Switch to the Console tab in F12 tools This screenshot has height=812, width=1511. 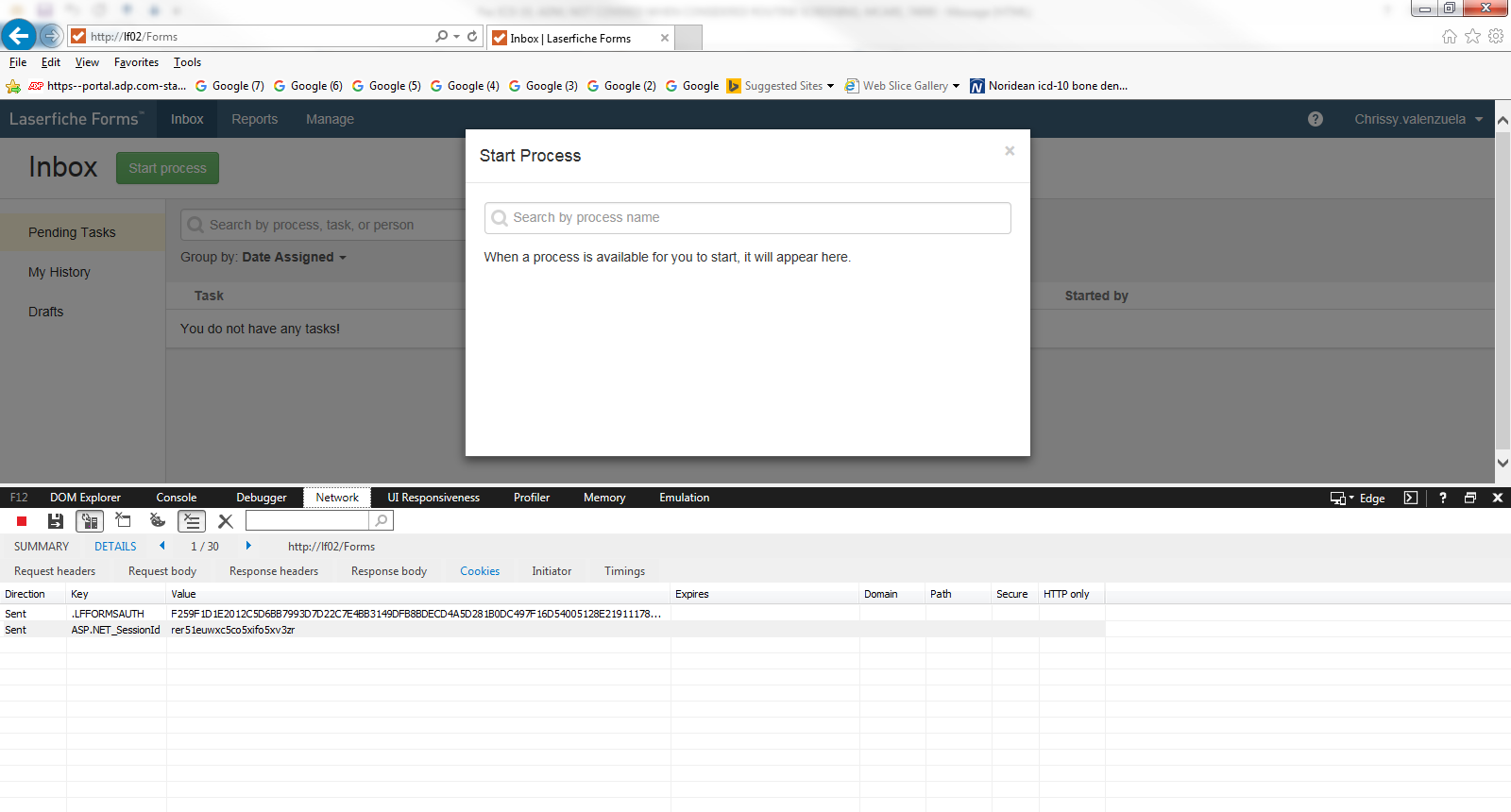tap(177, 498)
